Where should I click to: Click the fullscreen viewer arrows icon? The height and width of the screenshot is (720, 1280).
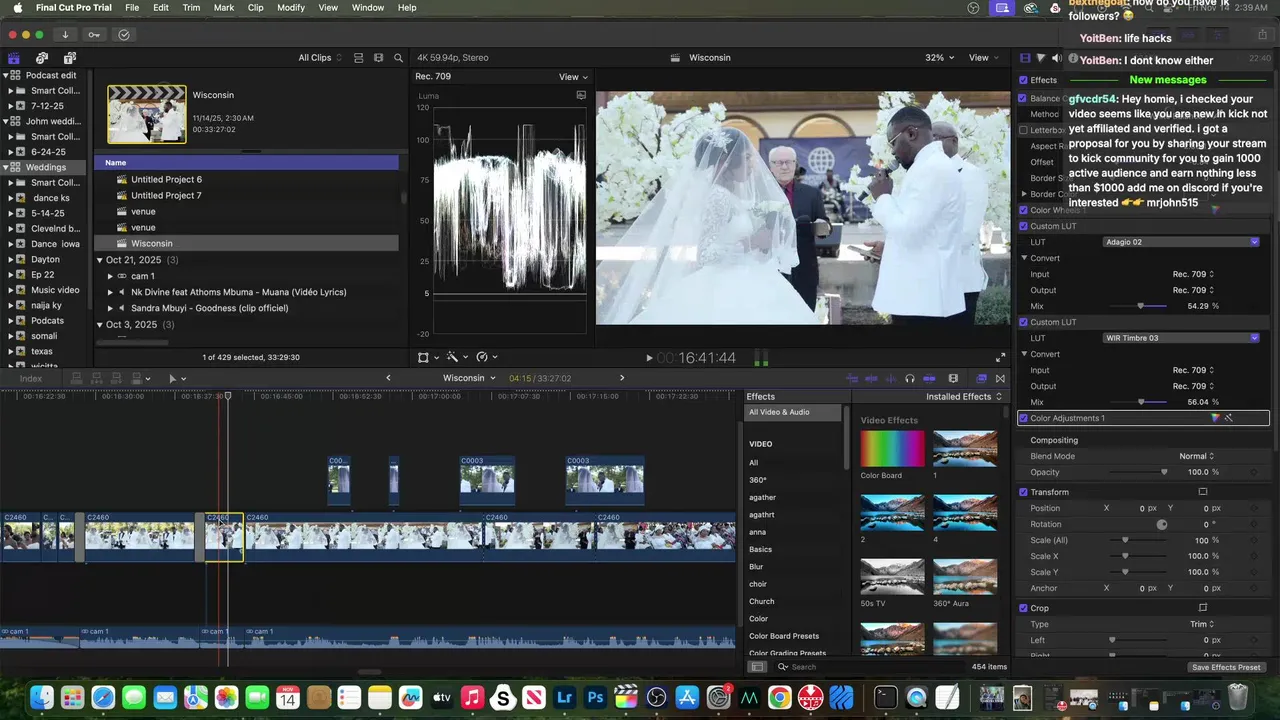1000,357
